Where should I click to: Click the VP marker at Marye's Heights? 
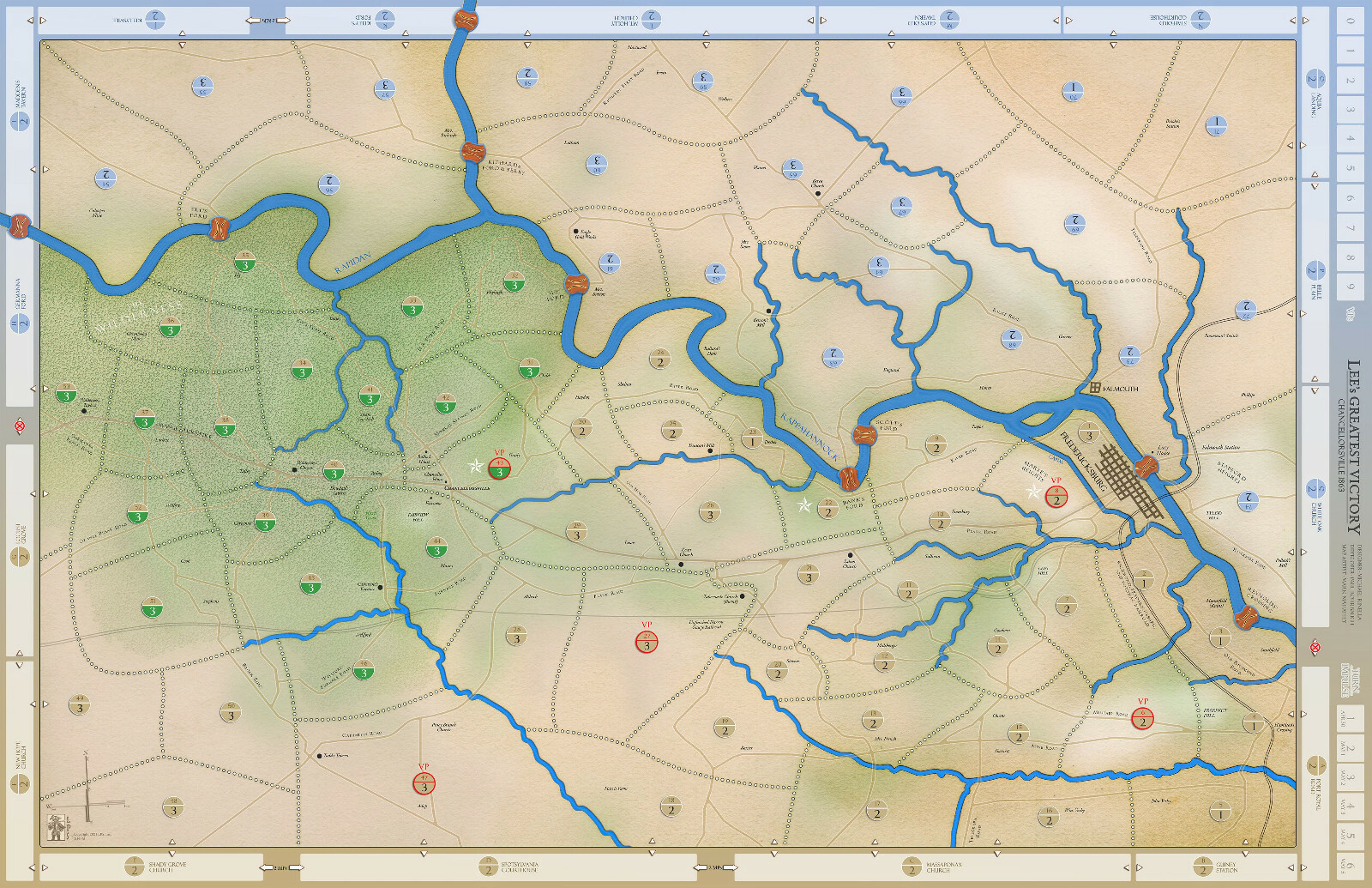pos(1056,497)
